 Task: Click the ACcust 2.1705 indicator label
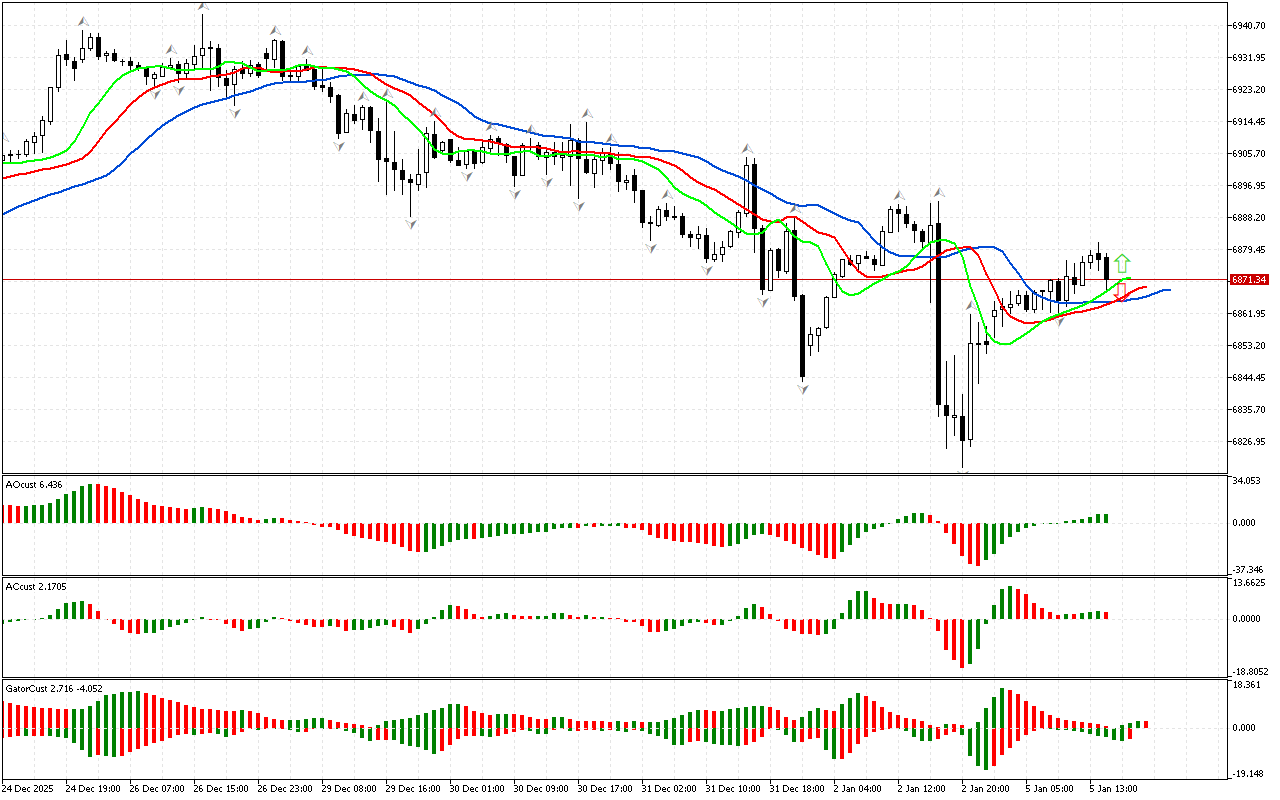36,586
